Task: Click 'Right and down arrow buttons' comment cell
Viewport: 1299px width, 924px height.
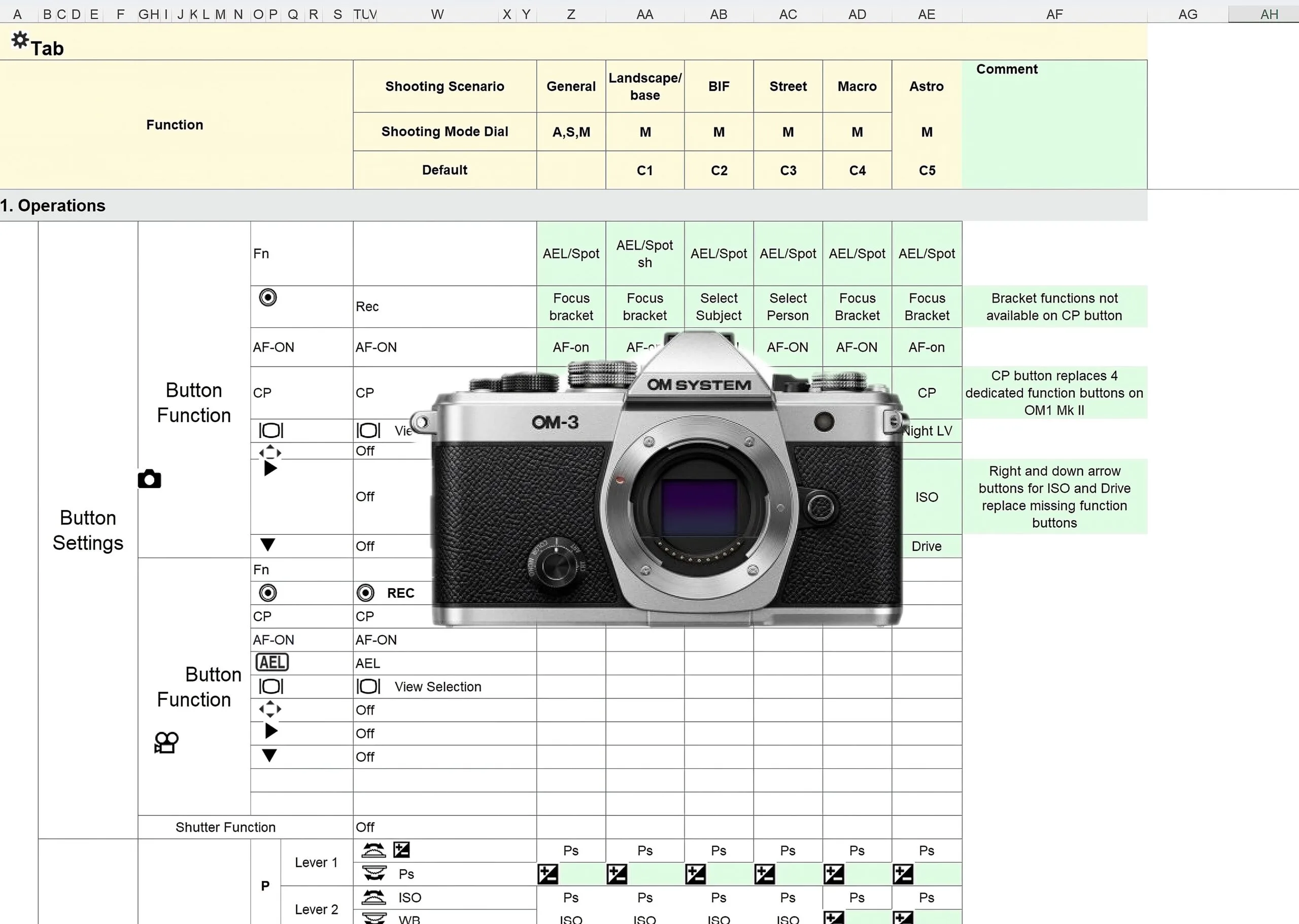Action: (1054, 497)
